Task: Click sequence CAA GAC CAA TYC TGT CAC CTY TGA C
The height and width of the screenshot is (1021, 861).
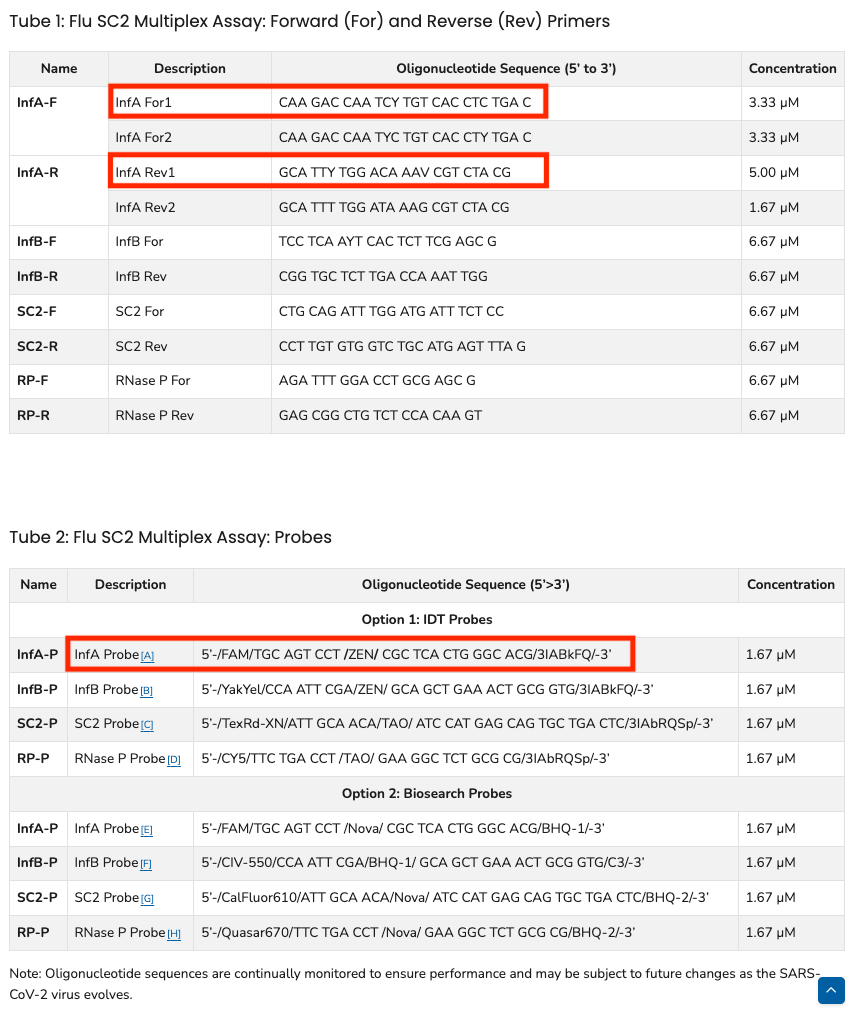Action: click(404, 137)
